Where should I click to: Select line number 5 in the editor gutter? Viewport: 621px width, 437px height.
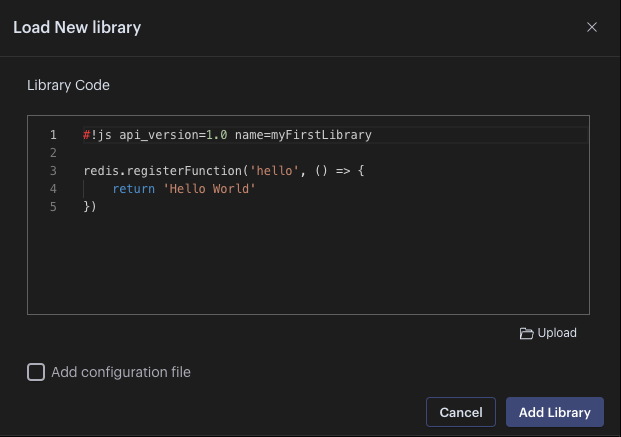pos(52,207)
